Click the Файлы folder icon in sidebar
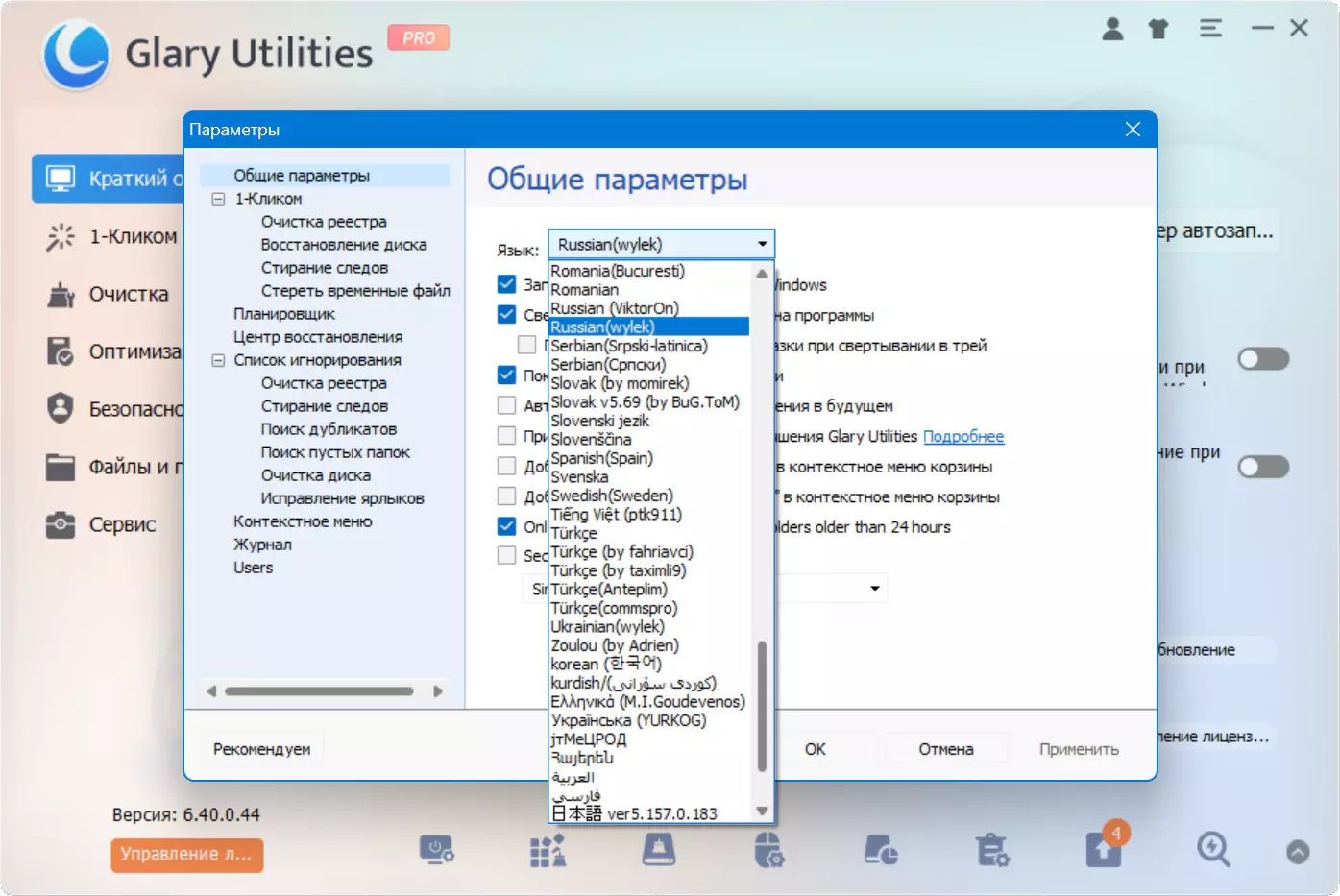 (x=61, y=467)
